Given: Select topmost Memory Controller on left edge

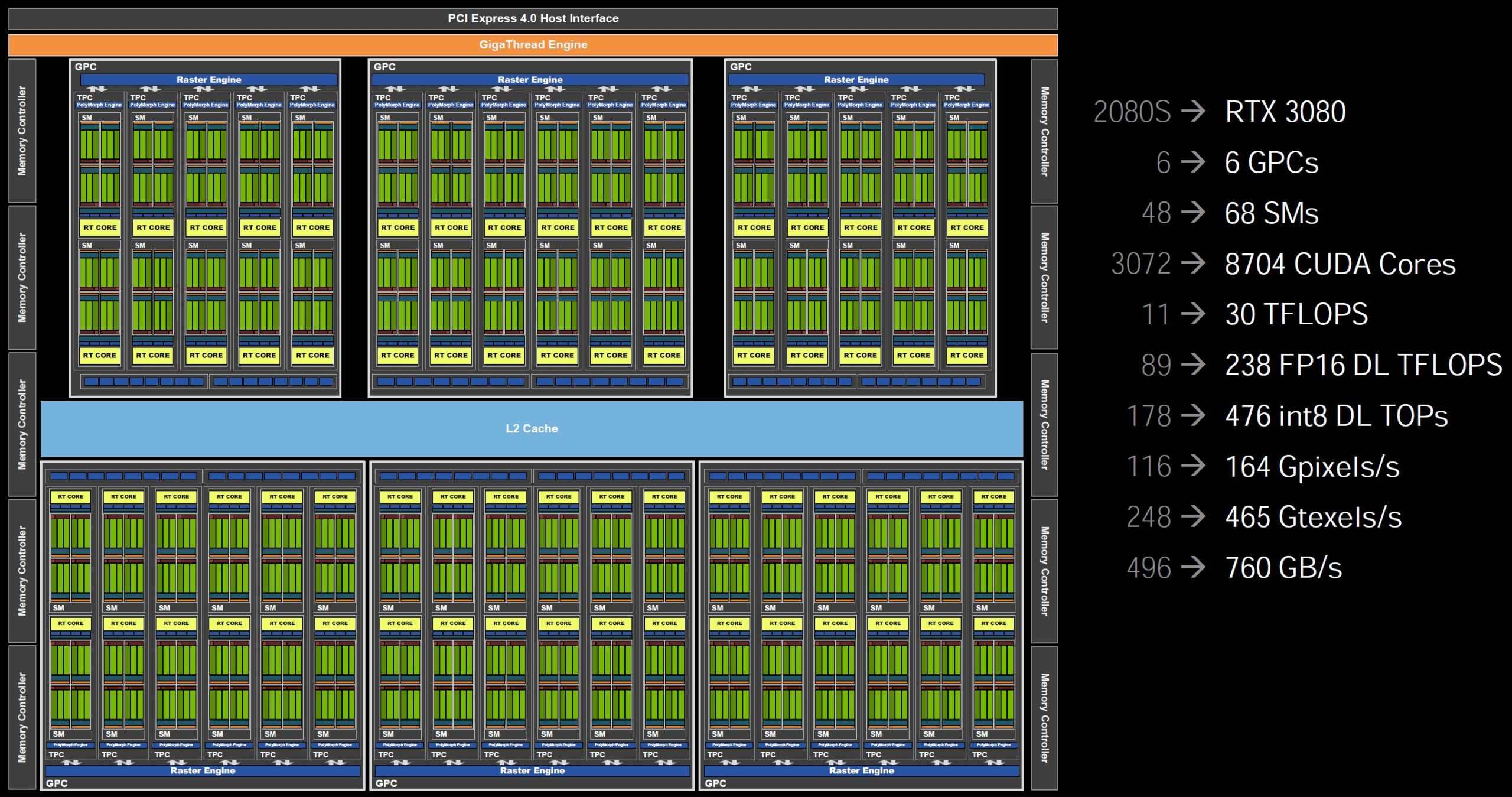Looking at the screenshot, I should point(22,131).
